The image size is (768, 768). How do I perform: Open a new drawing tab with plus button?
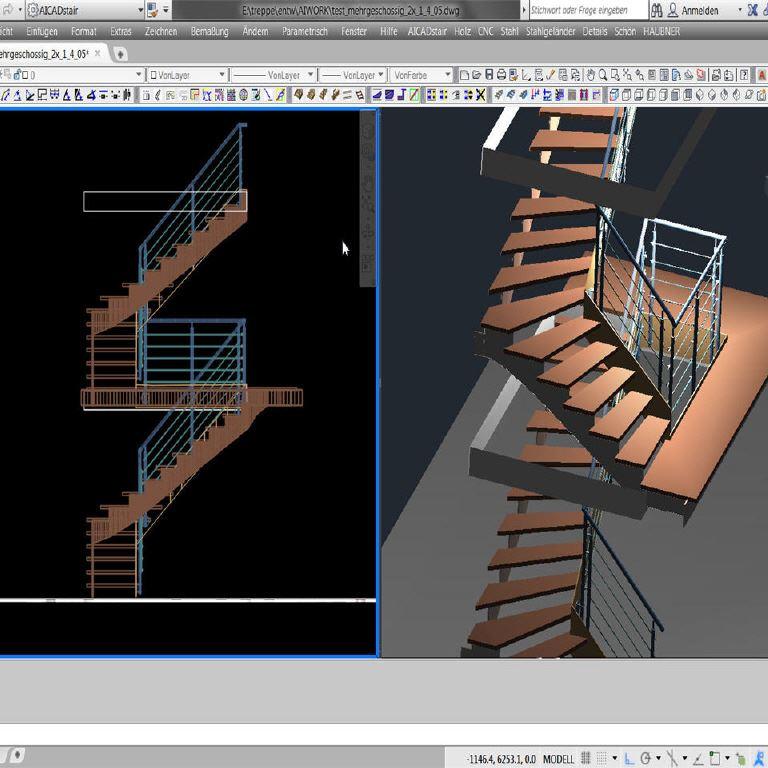[121, 53]
